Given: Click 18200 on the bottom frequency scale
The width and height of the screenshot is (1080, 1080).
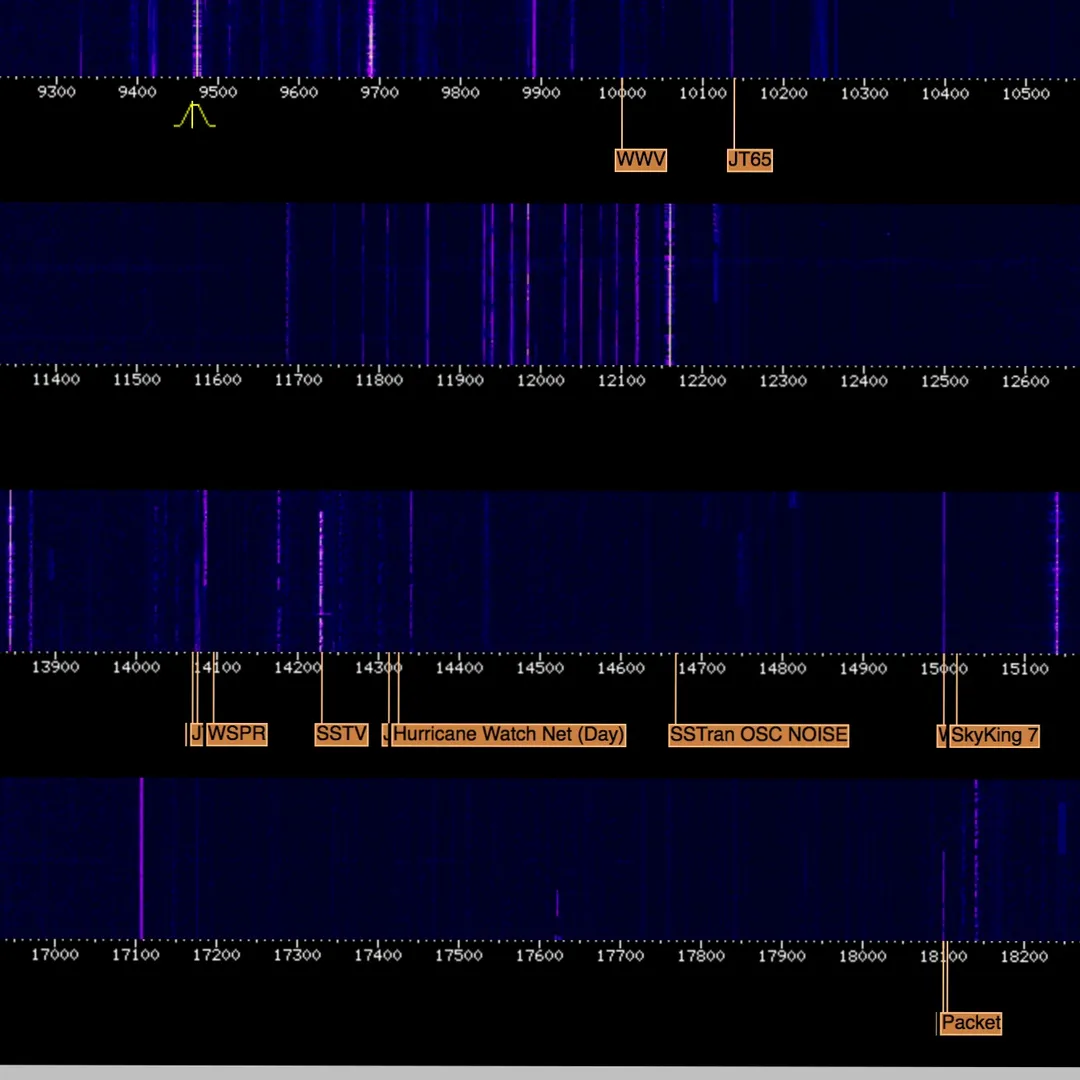Looking at the screenshot, I should click(1024, 955).
